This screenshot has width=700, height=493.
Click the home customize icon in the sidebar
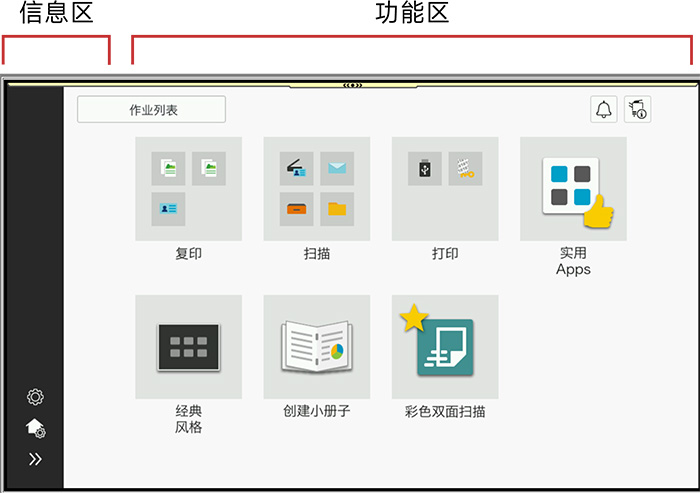[x=35, y=429]
